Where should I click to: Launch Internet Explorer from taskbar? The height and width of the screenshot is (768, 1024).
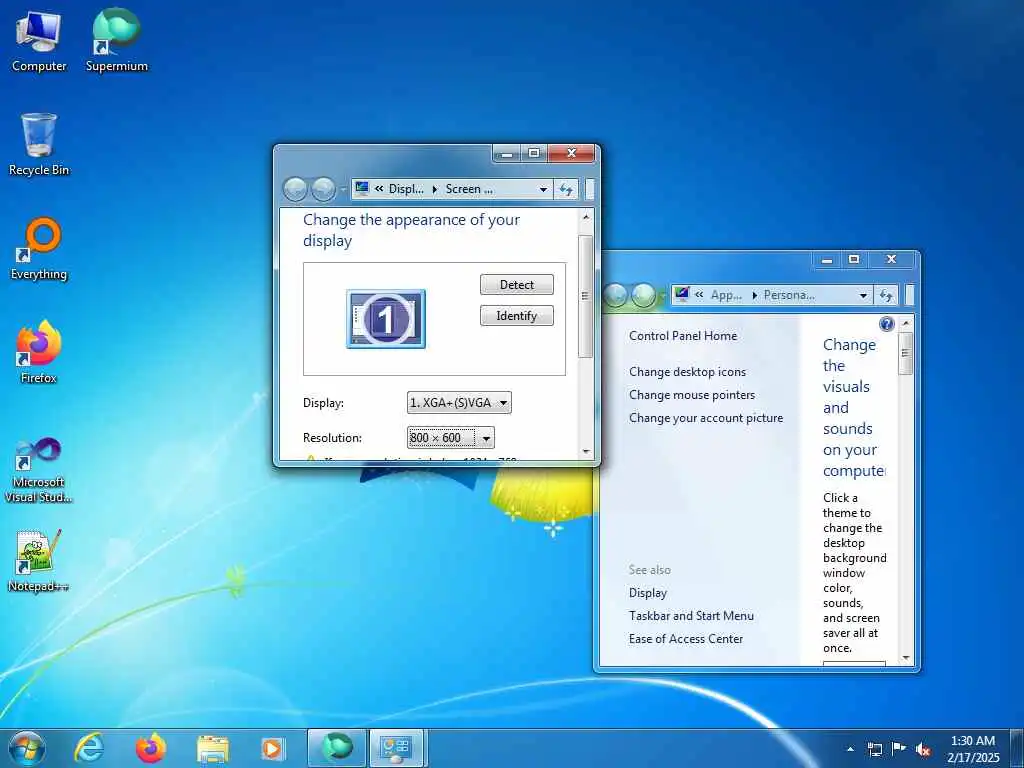[89, 748]
